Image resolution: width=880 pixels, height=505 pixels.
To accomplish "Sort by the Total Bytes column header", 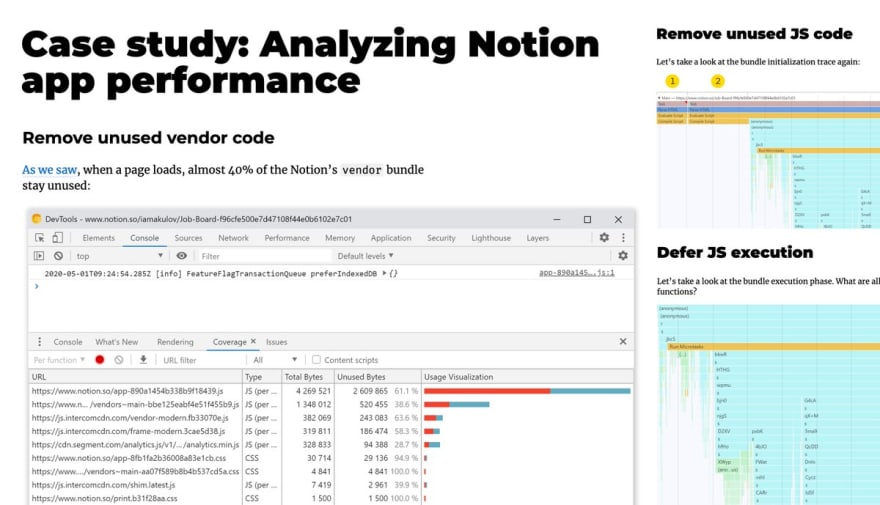I will coord(308,377).
